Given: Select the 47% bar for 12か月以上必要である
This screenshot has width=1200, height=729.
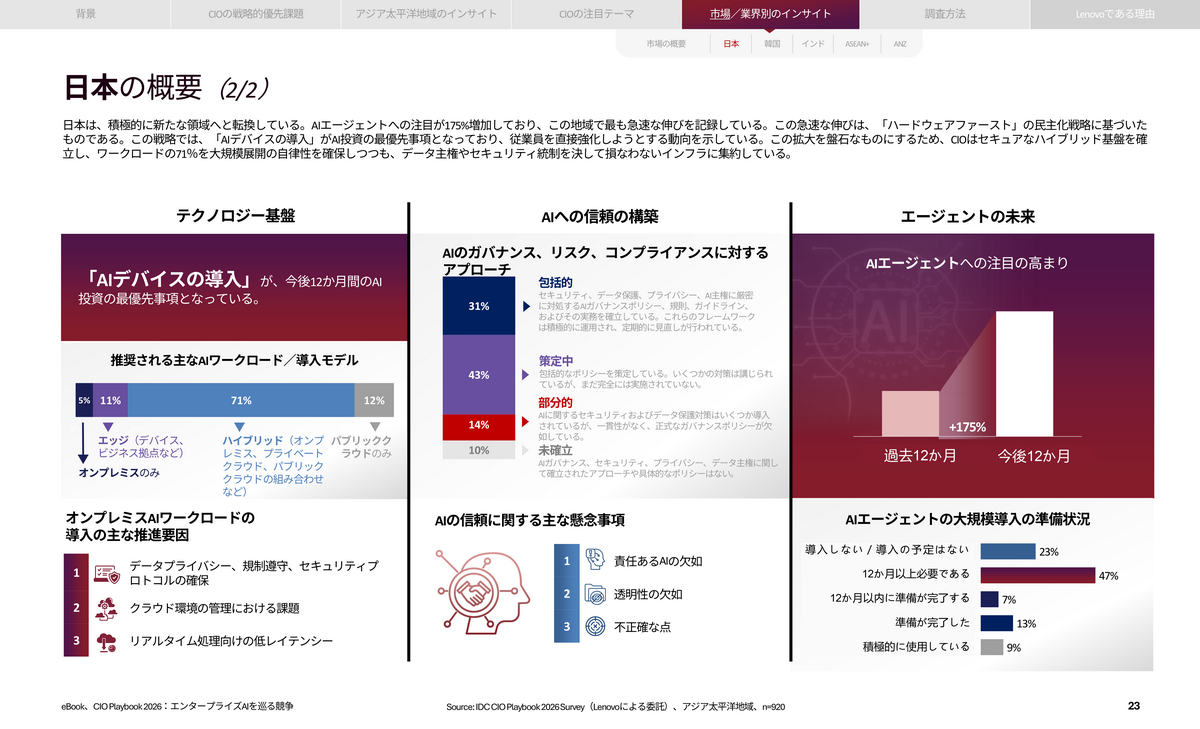Looking at the screenshot, I should [x=1038, y=576].
